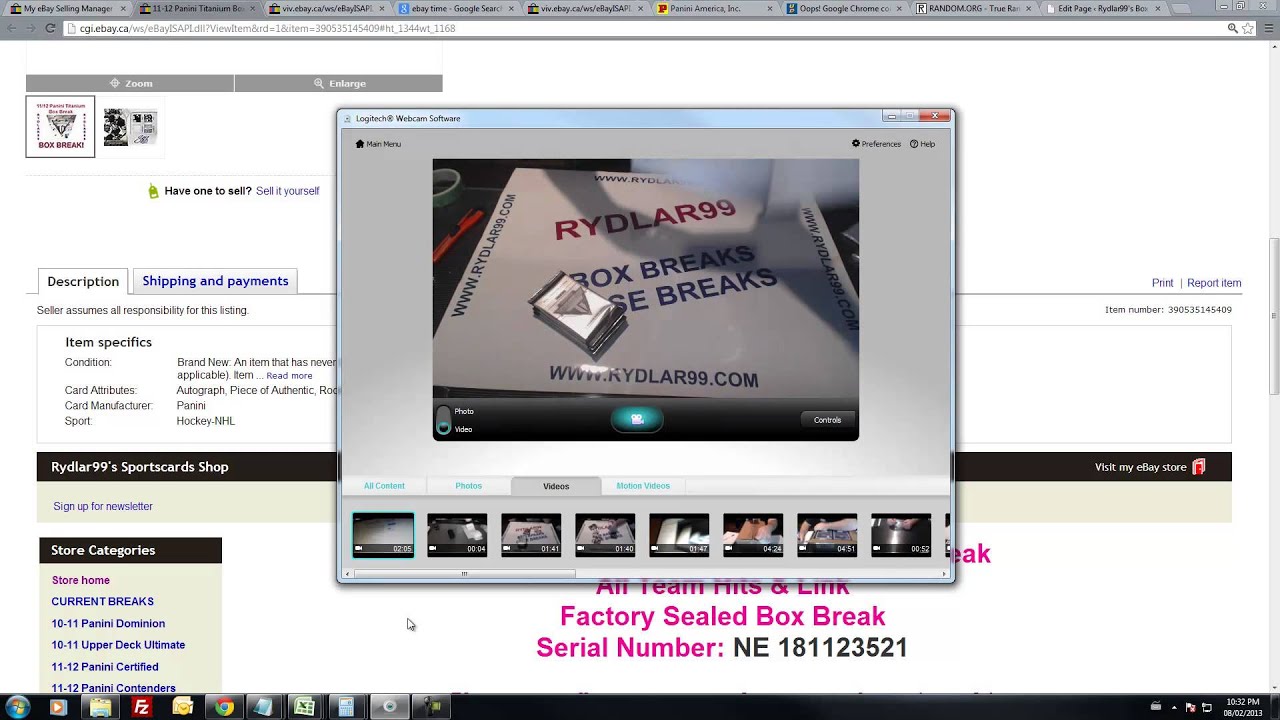
Task: Open CURRENT BREAKS store category
Action: [103, 602]
